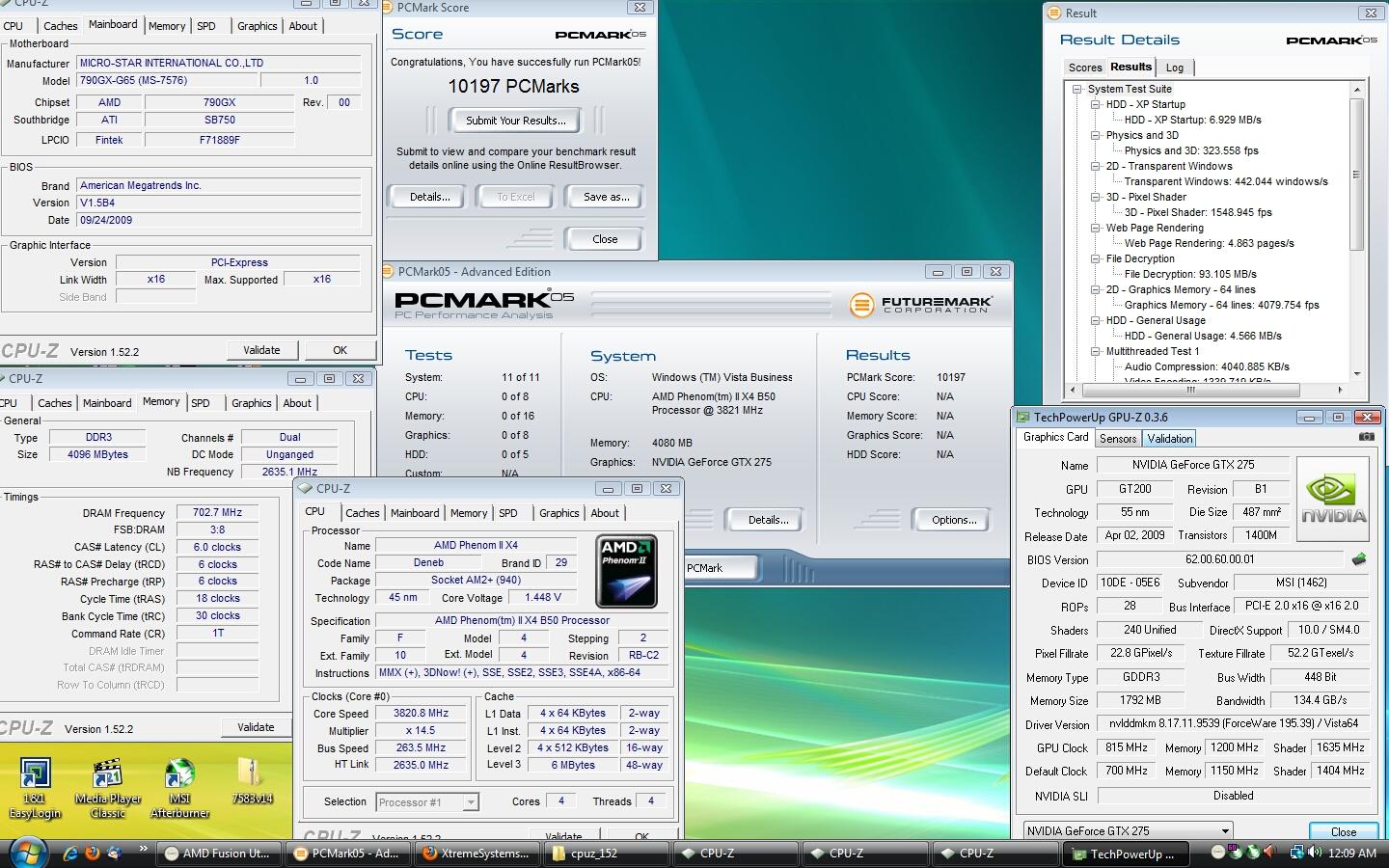Click the volume speaker tray icon
Image resolution: width=1389 pixels, height=868 pixels.
click(x=1314, y=853)
